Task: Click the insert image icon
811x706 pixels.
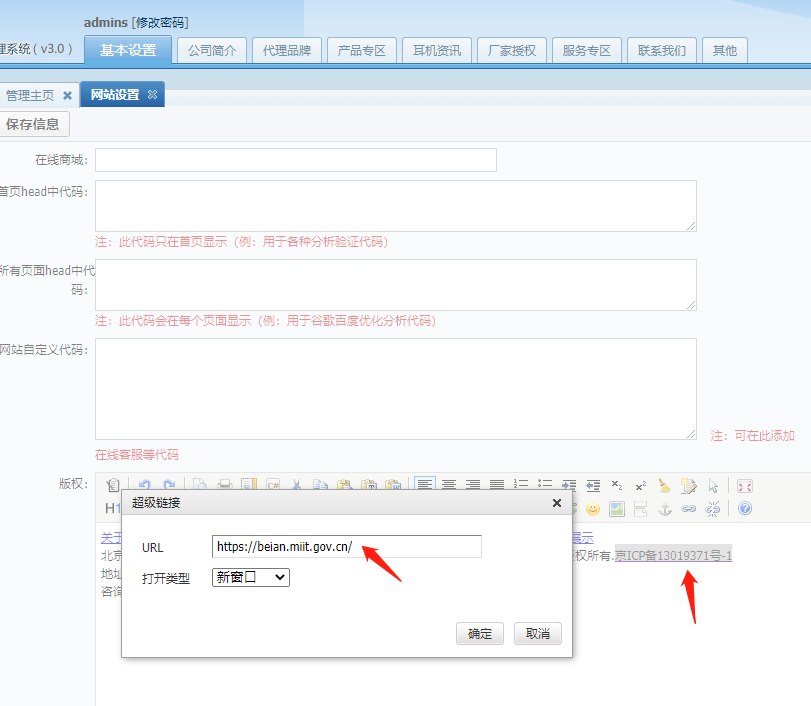Action: click(617, 509)
